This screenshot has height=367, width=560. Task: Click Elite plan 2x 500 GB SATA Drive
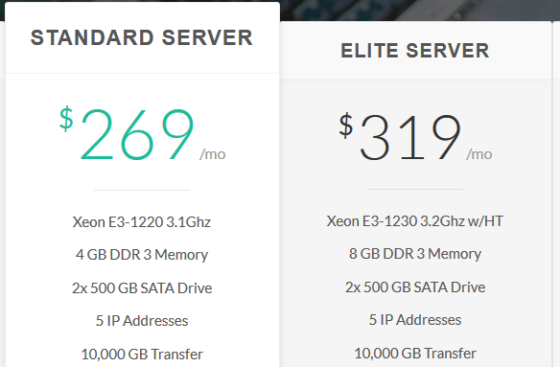[415, 287]
